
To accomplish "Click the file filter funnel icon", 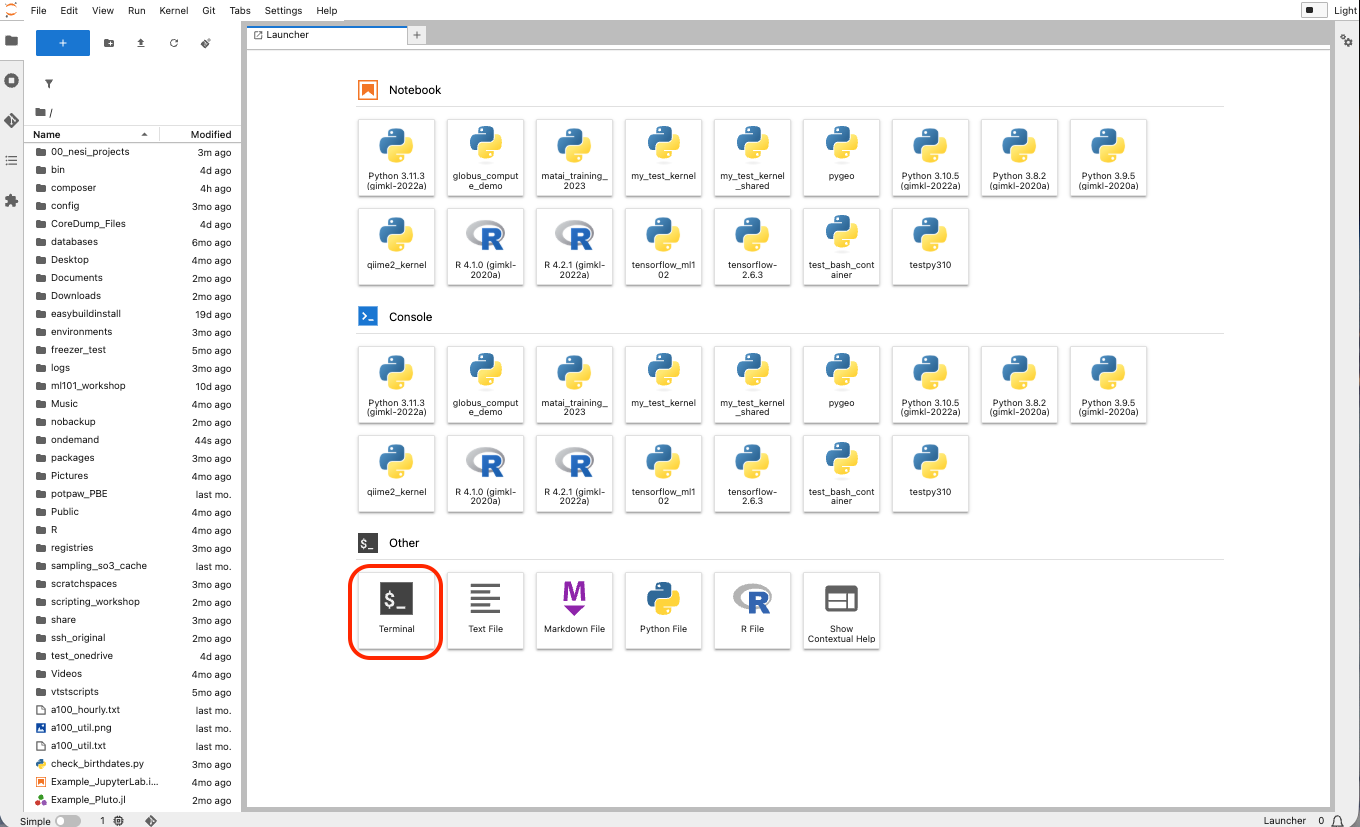I will click(x=48, y=84).
